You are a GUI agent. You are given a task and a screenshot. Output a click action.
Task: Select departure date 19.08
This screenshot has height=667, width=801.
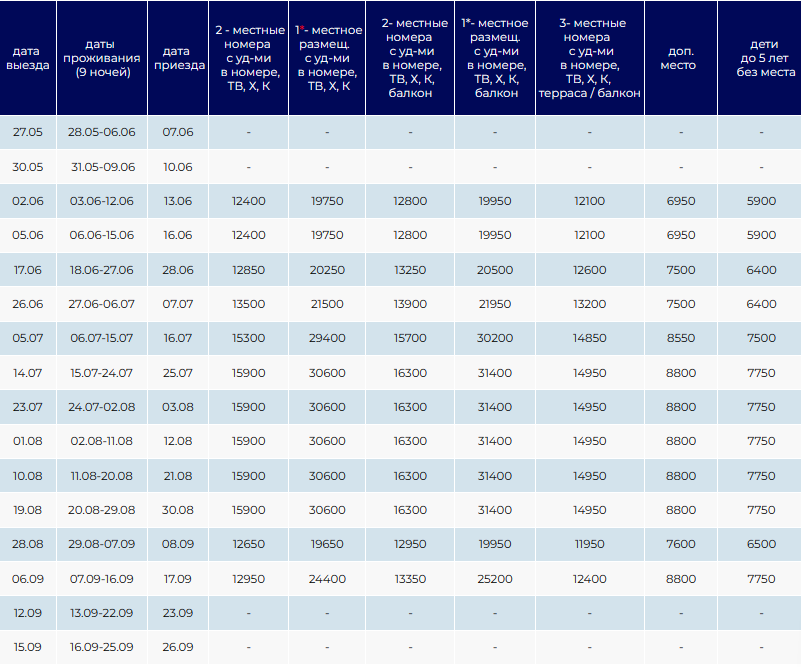click(28, 510)
